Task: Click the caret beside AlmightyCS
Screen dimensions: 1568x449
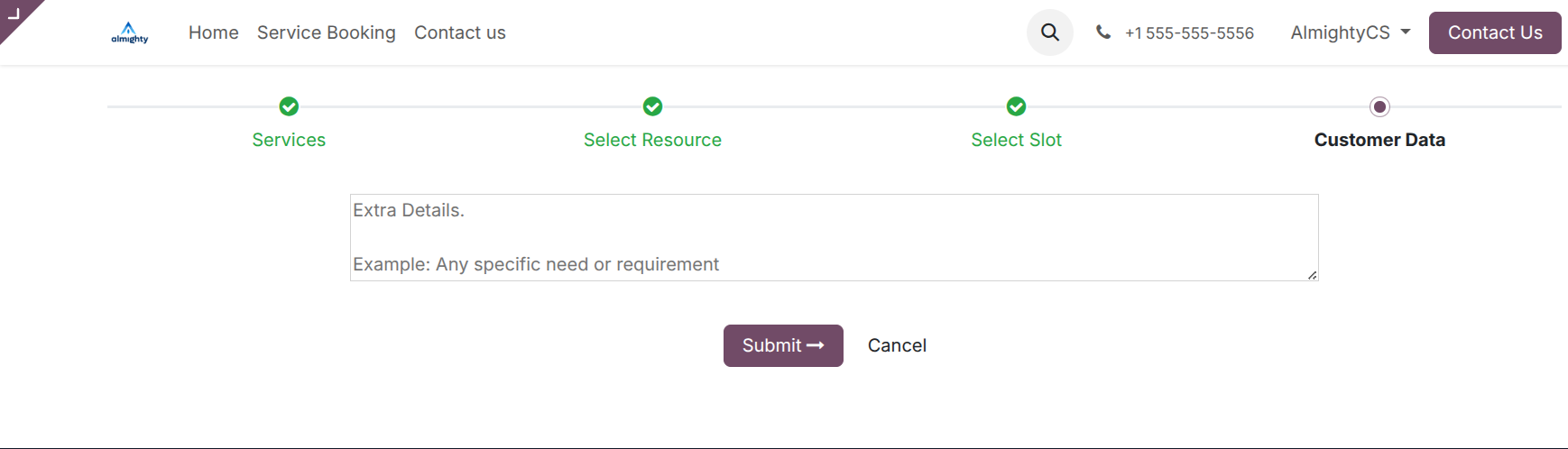Action: [1406, 32]
